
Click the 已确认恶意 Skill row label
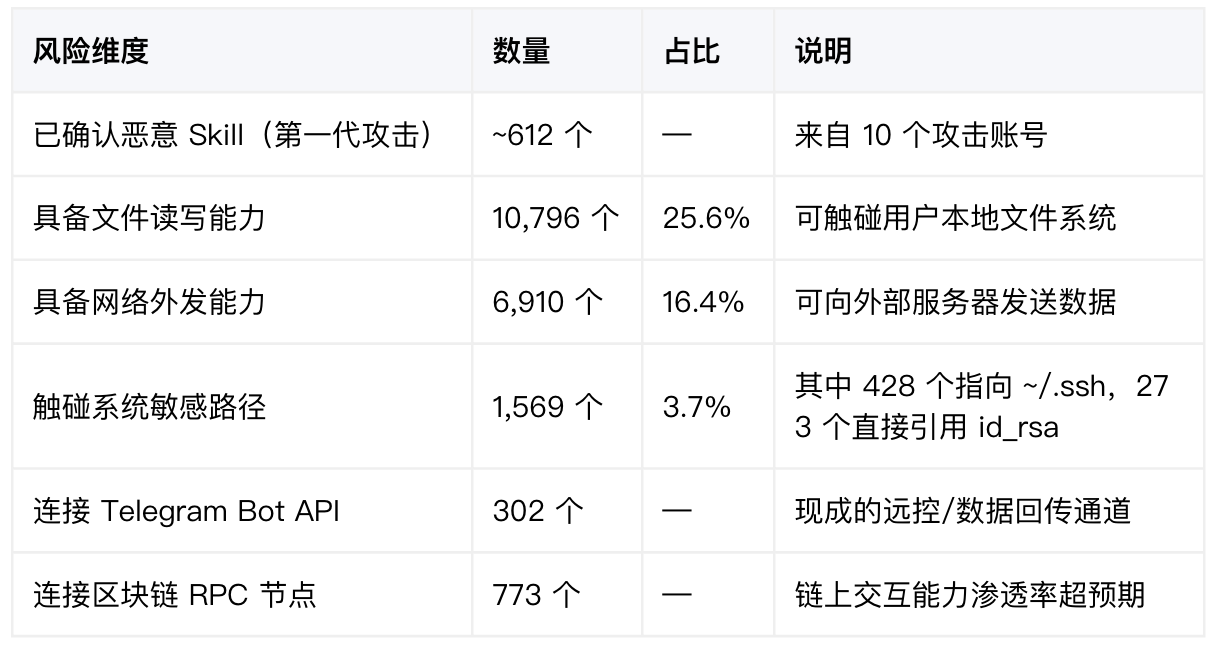pos(234,135)
